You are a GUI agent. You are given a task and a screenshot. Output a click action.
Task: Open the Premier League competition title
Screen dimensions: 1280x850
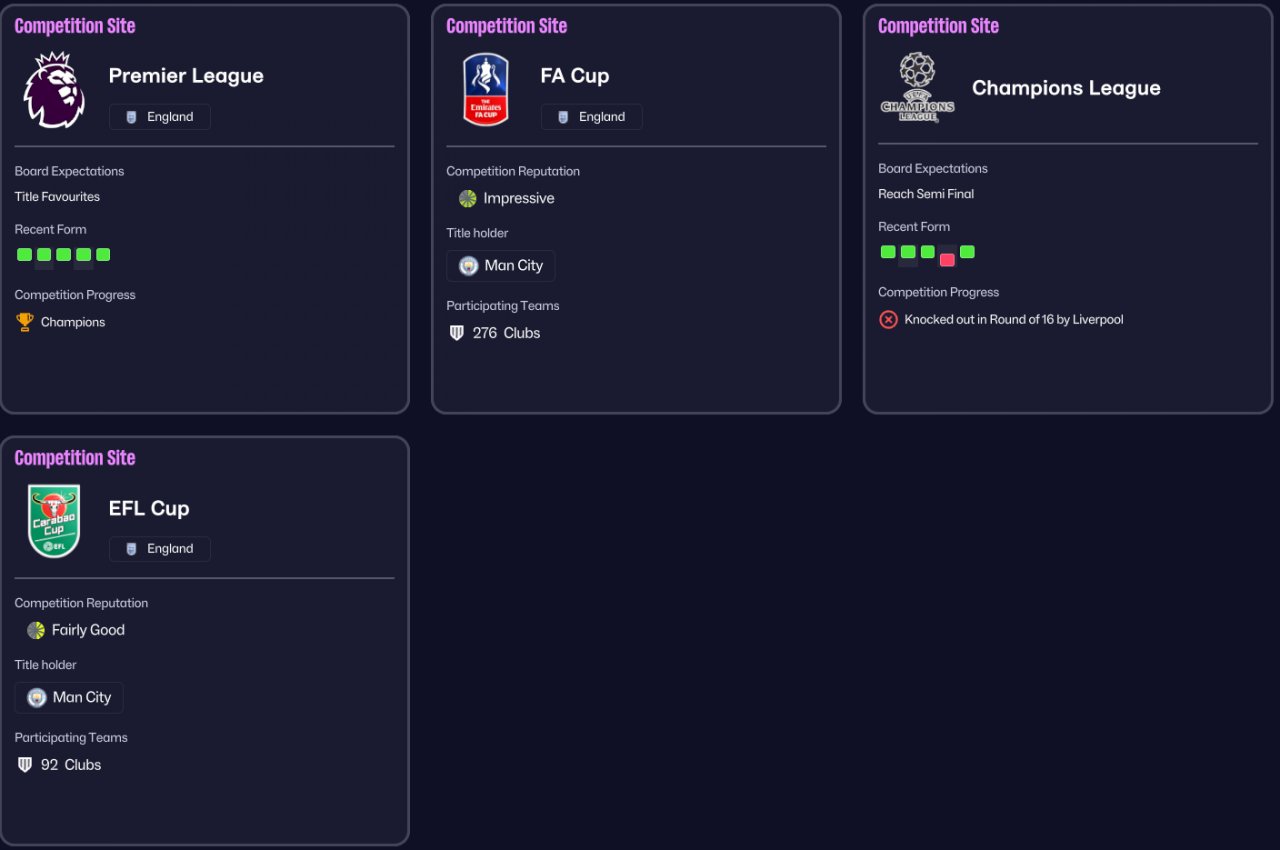coord(186,76)
